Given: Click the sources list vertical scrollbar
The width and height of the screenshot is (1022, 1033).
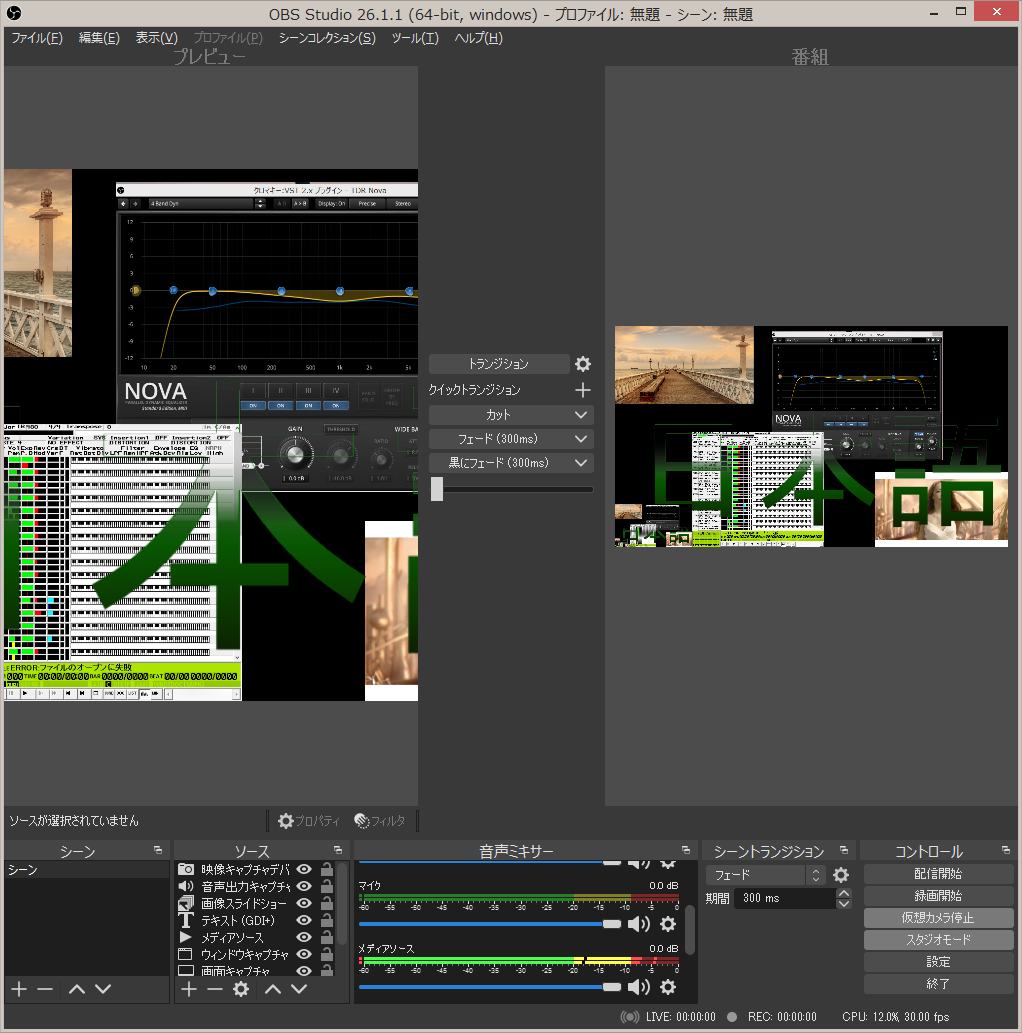Looking at the screenshot, I should [x=341, y=906].
